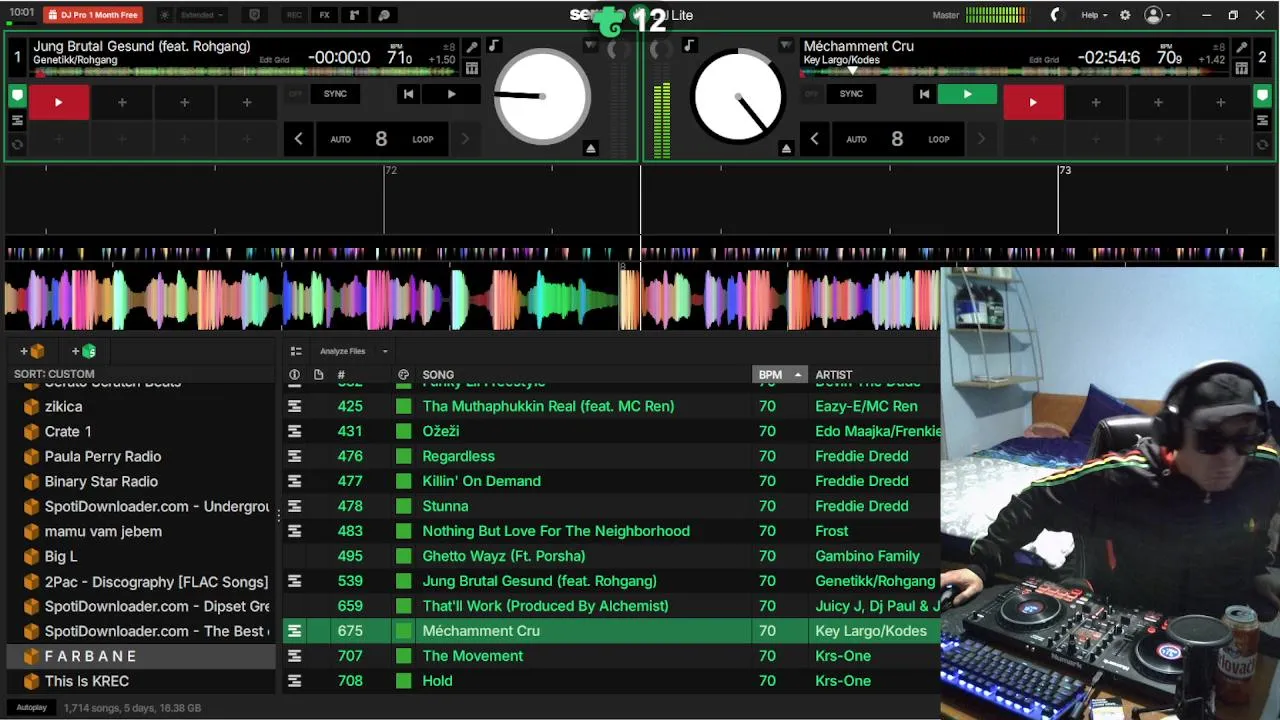Screen dimensions: 1280x720
Task: Show deck 2 saved loops tab
Action: pos(1262,120)
